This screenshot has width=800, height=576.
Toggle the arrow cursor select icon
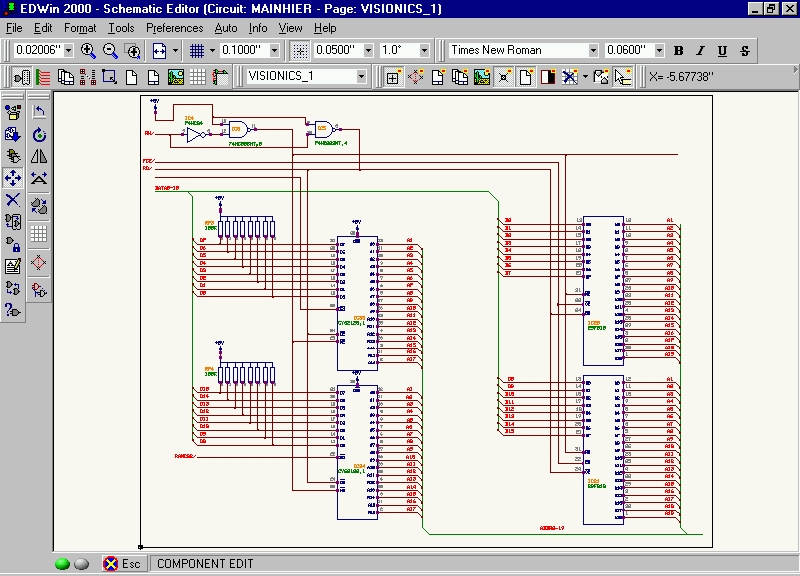[623, 77]
